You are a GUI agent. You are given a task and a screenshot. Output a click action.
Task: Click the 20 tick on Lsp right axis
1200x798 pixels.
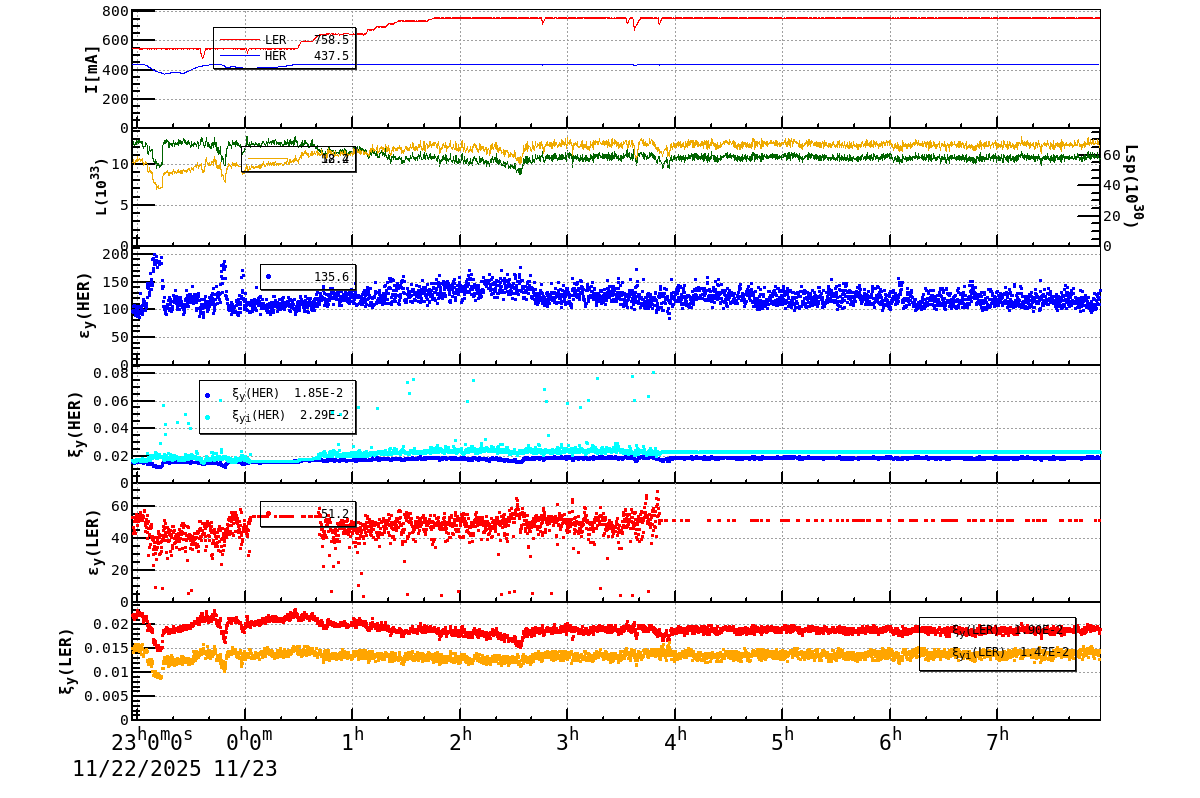click(1112, 216)
